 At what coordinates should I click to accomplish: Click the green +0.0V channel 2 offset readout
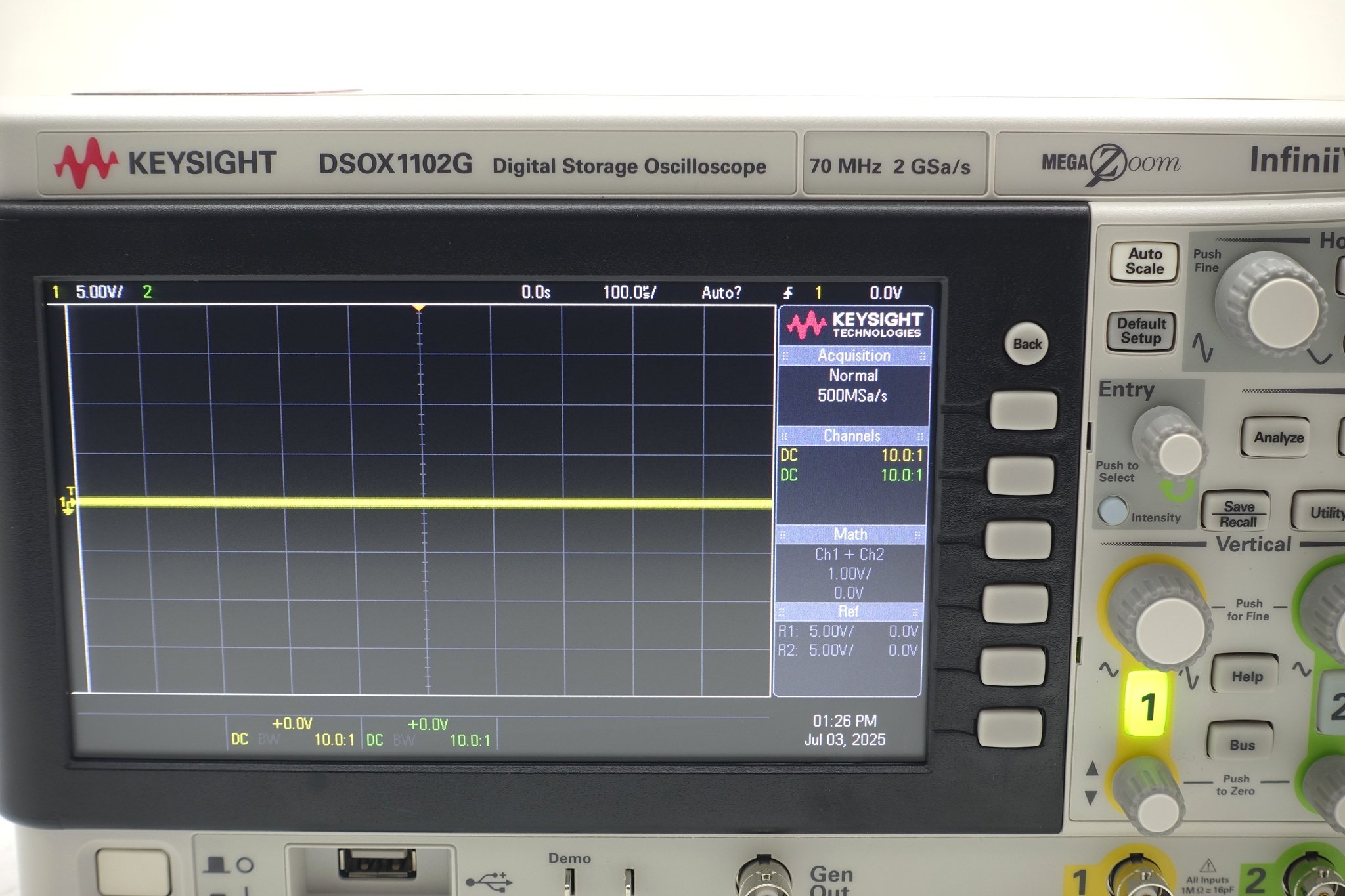(x=428, y=725)
